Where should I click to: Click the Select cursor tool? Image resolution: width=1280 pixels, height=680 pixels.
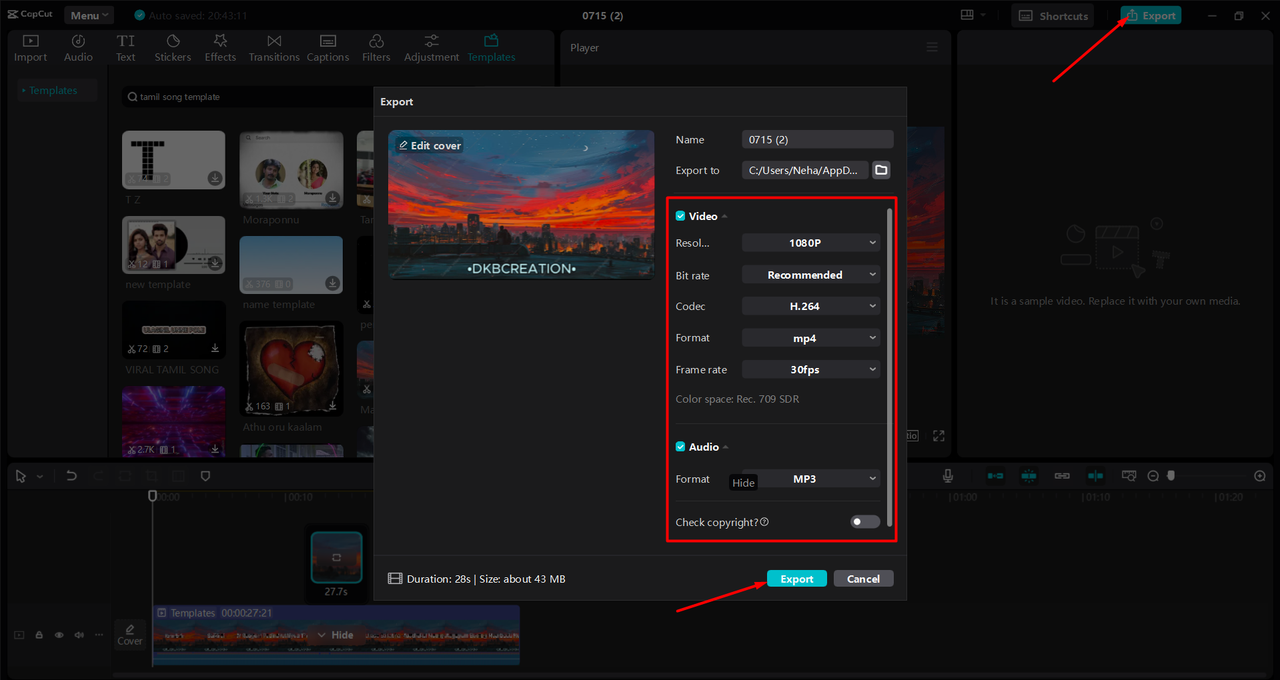pyautogui.click(x=21, y=476)
